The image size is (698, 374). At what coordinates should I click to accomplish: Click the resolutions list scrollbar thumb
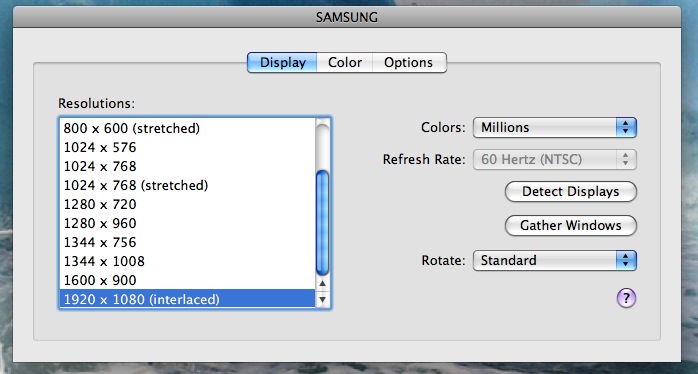click(x=322, y=223)
